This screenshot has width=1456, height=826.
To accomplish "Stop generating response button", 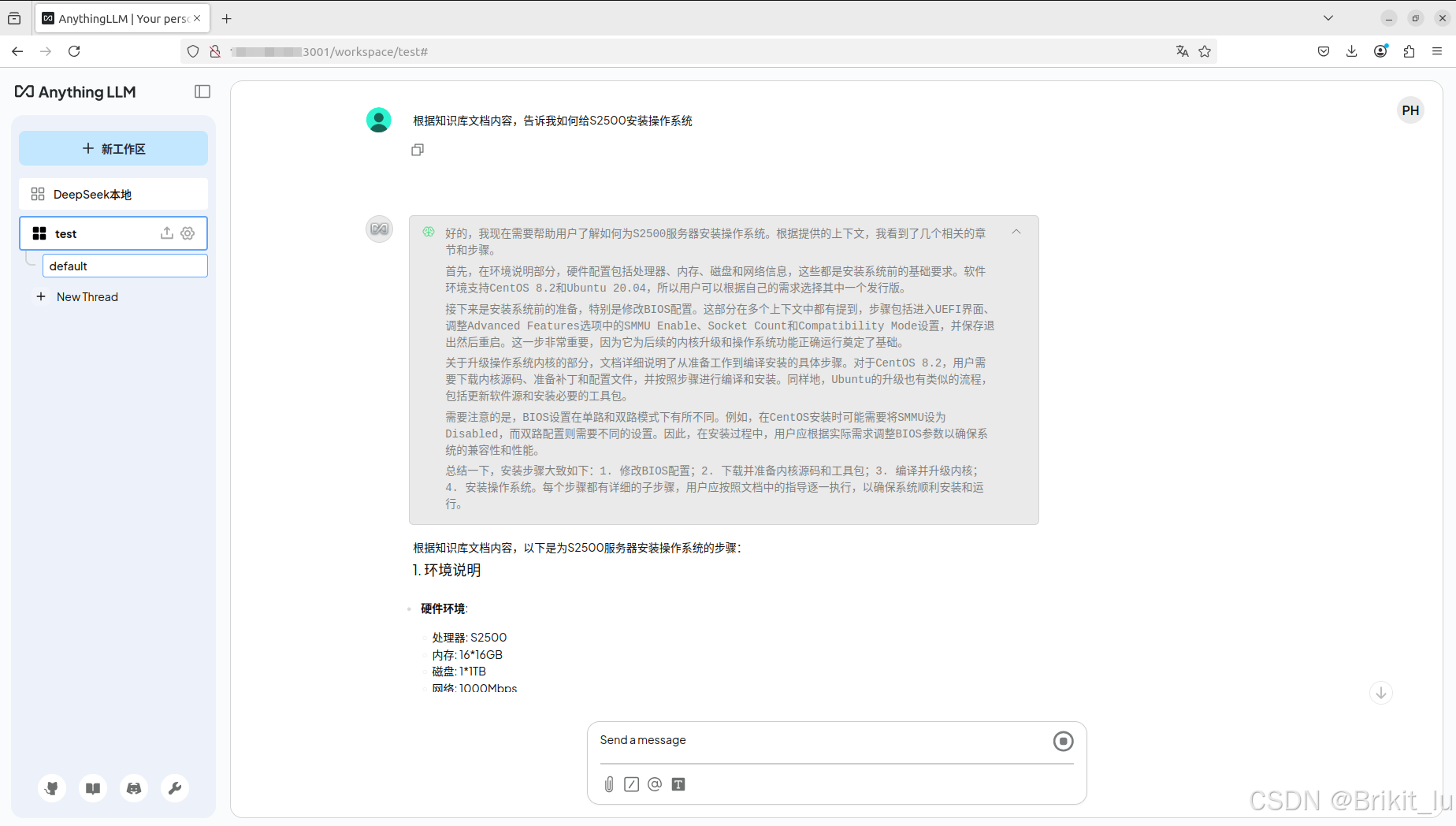I will click(1063, 741).
